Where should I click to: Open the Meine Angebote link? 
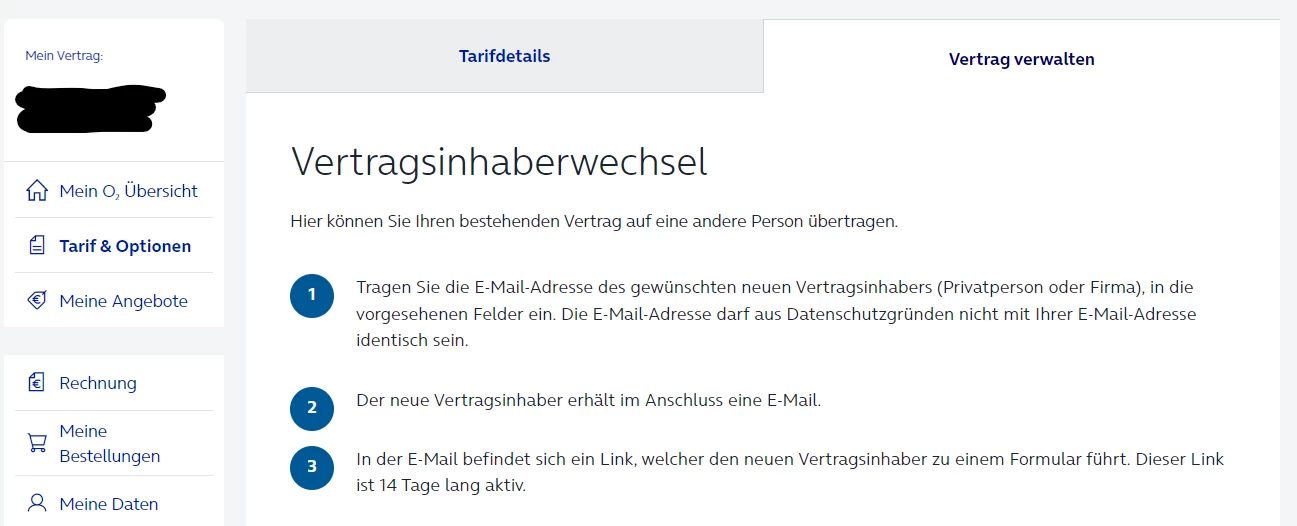[123, 301]
